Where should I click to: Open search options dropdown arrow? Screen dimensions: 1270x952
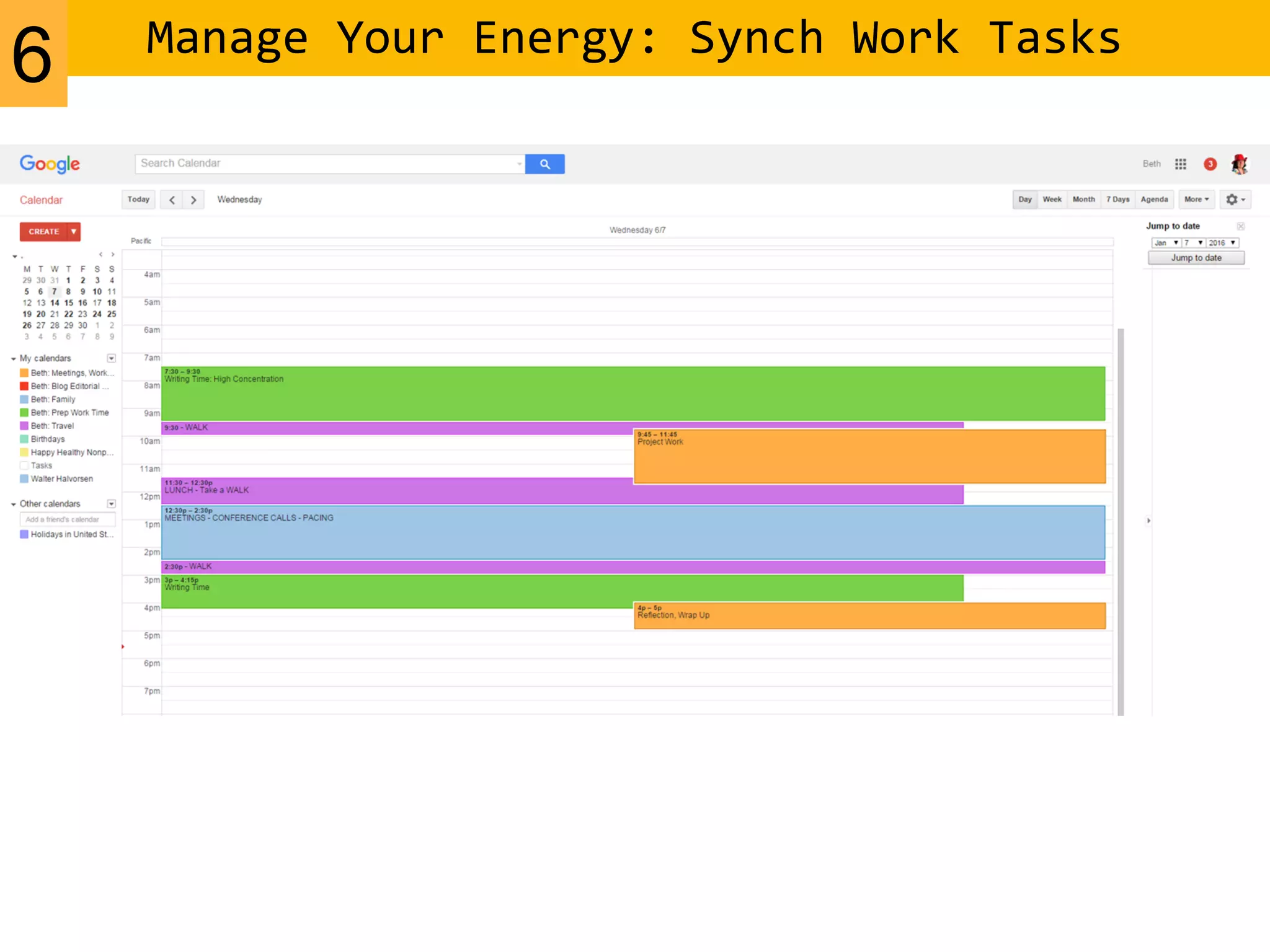click(519, 164)
